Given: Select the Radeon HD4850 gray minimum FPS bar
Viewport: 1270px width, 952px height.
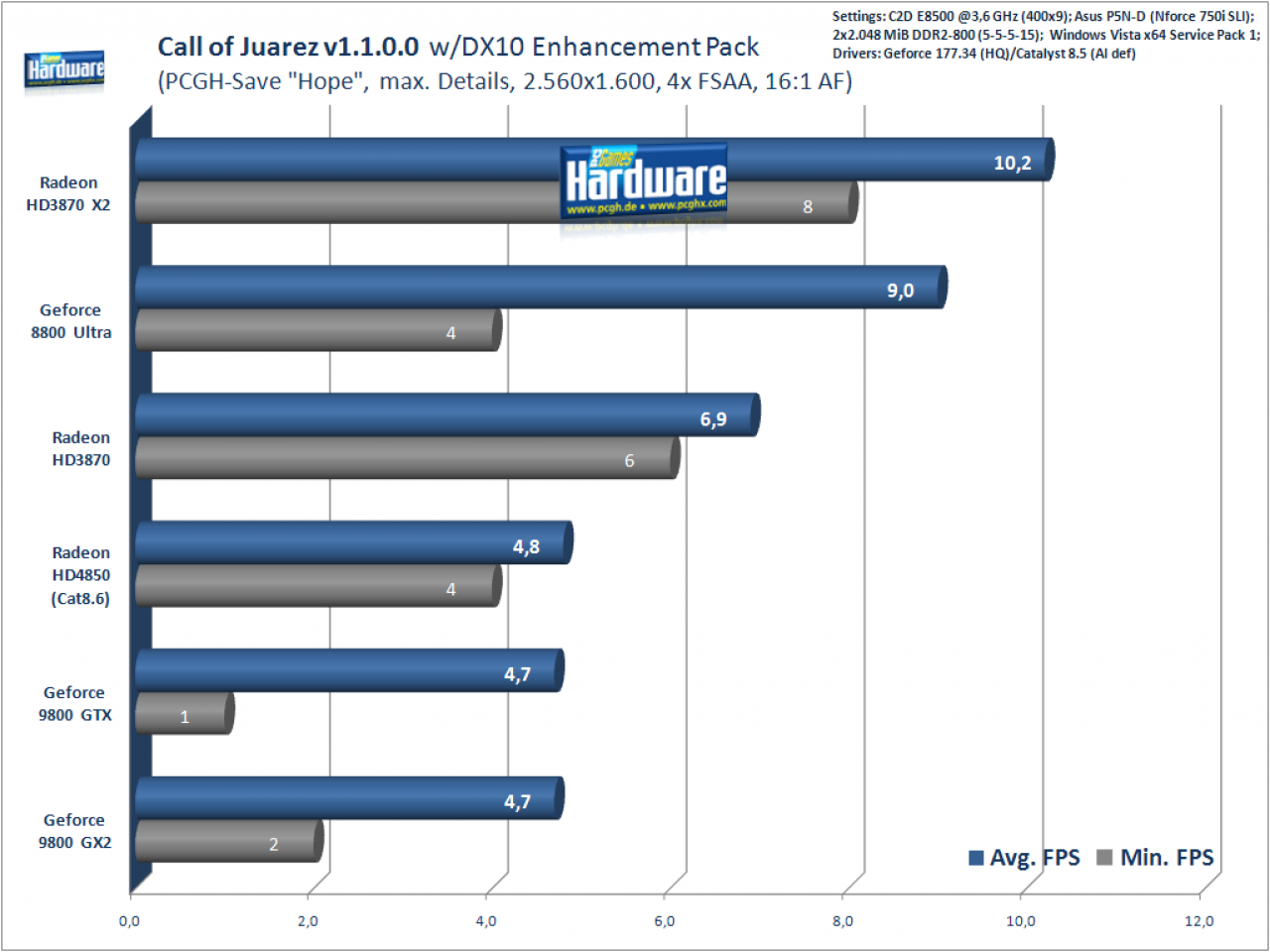Looking at the screenshot, I should (318, 586).
